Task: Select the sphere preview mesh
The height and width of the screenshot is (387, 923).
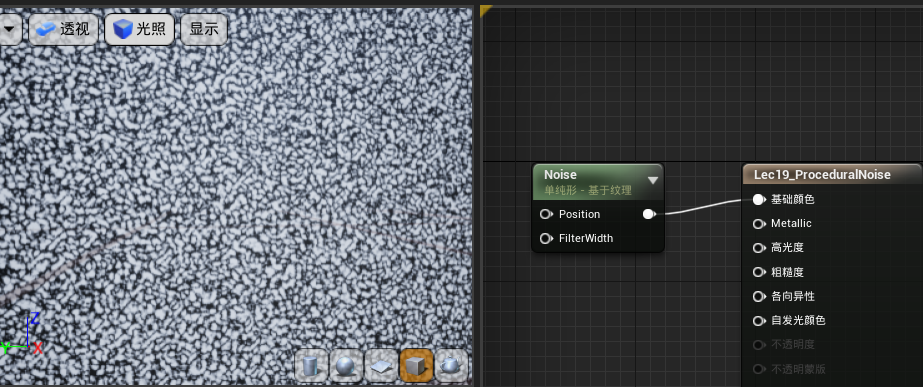Action: tap(346, 366)
